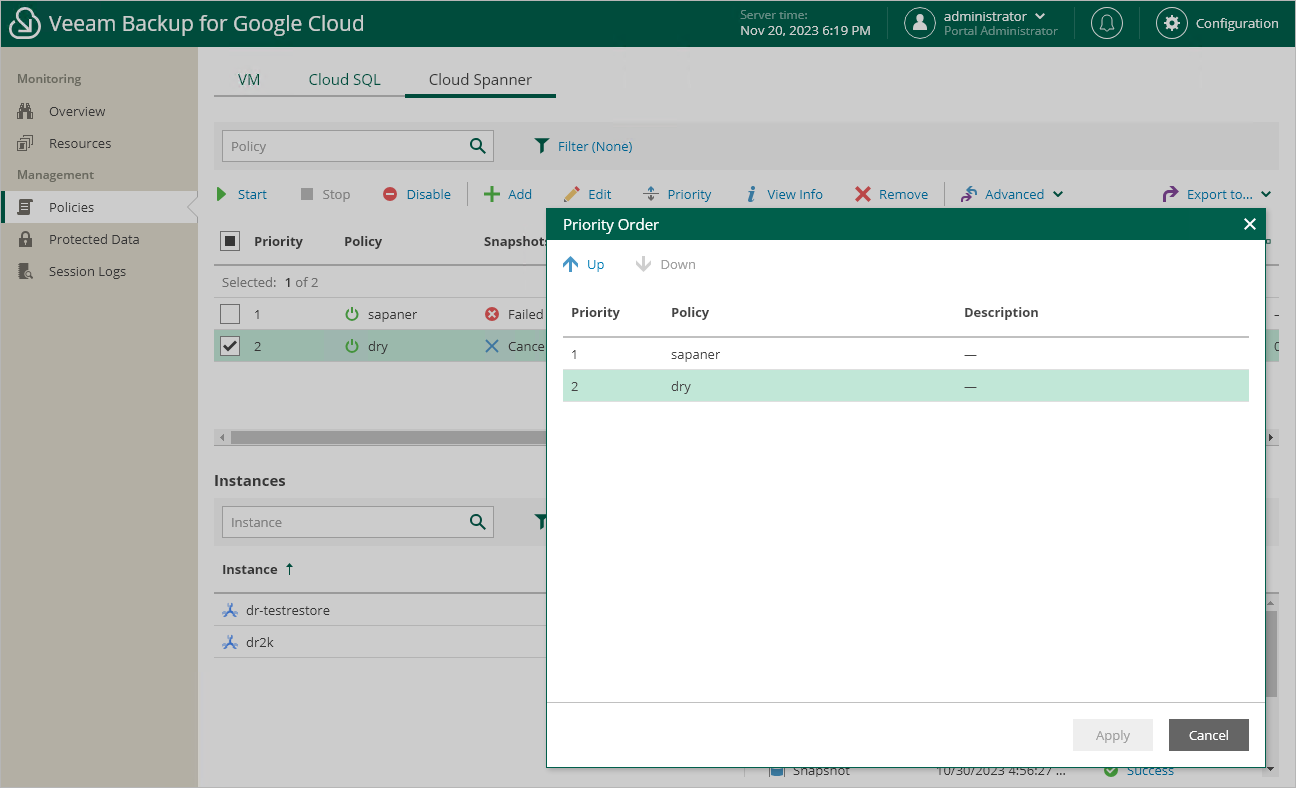Click Edit pencil icon

(x=572, y=194)
